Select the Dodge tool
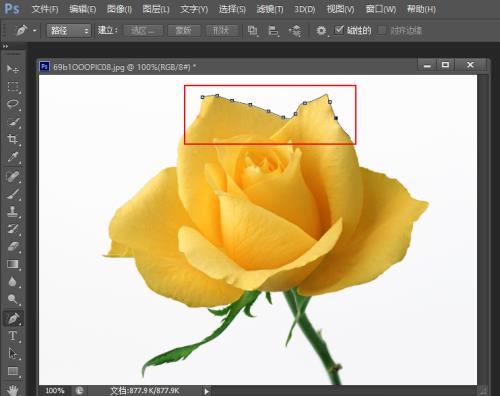 point(13,299)
